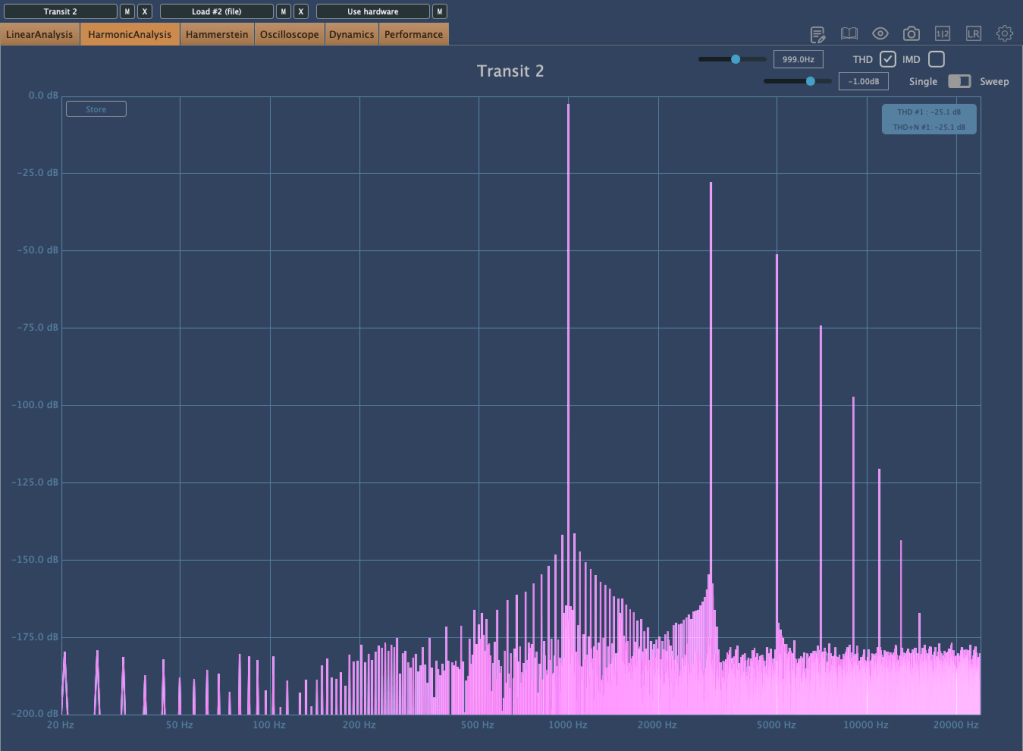Click the eye visibility icon
Viewport: 1023px width, 751px height.
[x=880, y=34]
